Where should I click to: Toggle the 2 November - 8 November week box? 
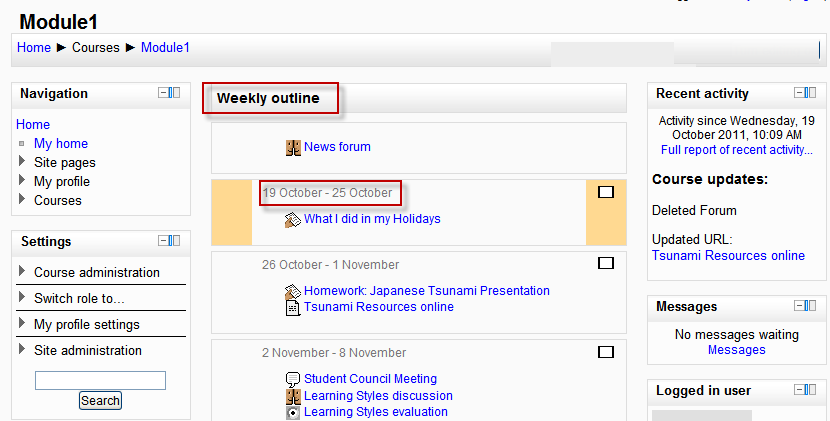tap(605, 352)
